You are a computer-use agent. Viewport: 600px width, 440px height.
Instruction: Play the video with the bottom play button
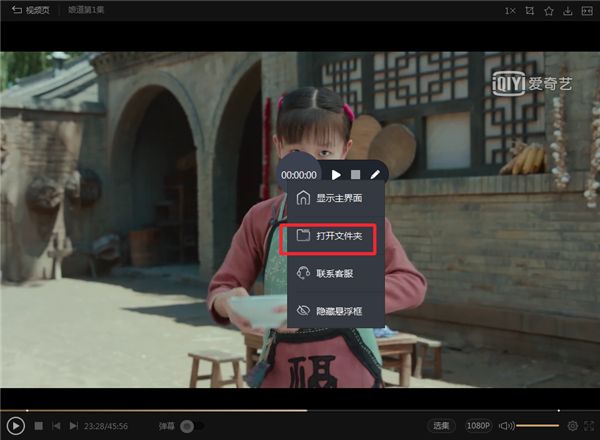[x=16, y=426]
